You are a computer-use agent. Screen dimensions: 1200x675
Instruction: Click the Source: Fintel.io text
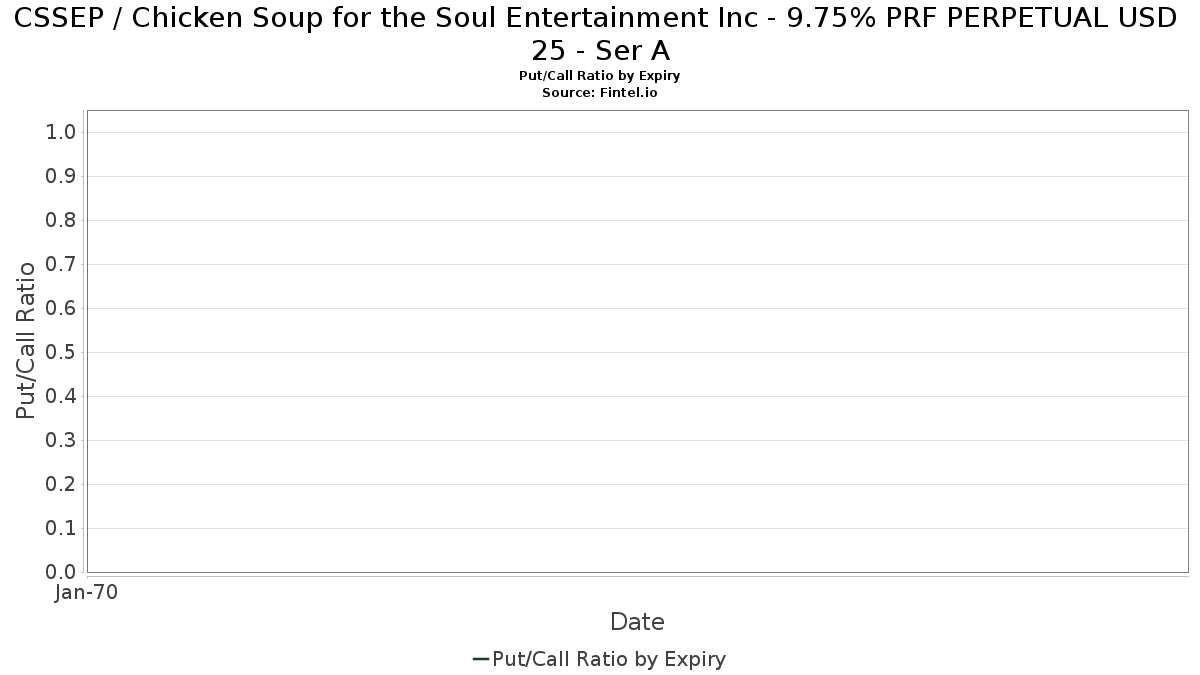point(599,92)
